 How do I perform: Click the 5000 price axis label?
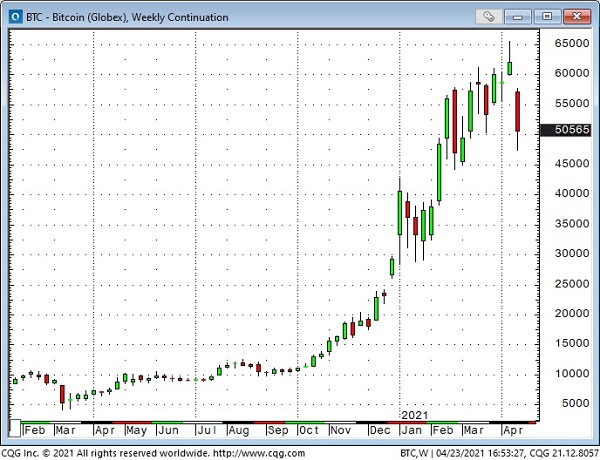[x=576, y=403]
